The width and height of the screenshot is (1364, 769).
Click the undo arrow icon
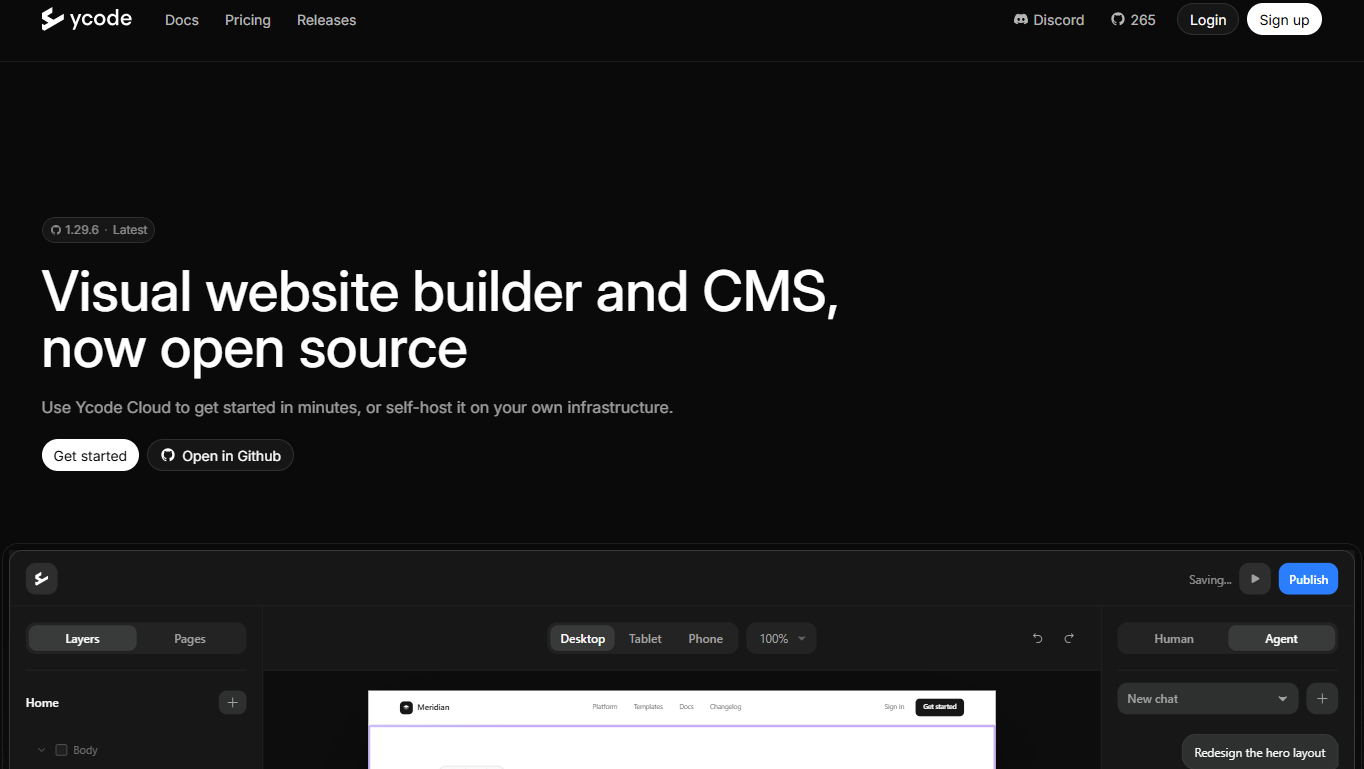tap(1038, 639)
